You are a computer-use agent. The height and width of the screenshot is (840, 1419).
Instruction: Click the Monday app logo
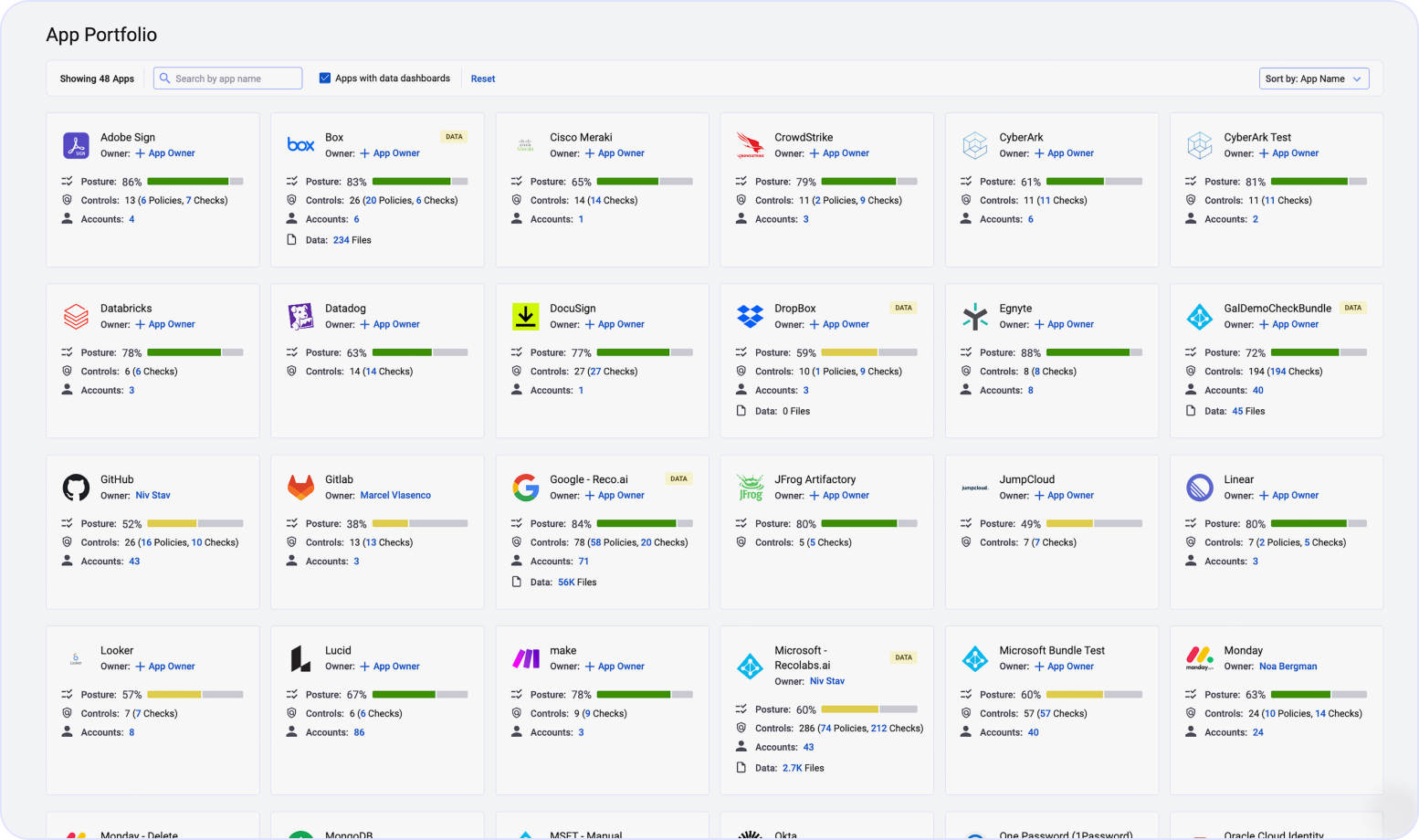tap(1199, 658)
